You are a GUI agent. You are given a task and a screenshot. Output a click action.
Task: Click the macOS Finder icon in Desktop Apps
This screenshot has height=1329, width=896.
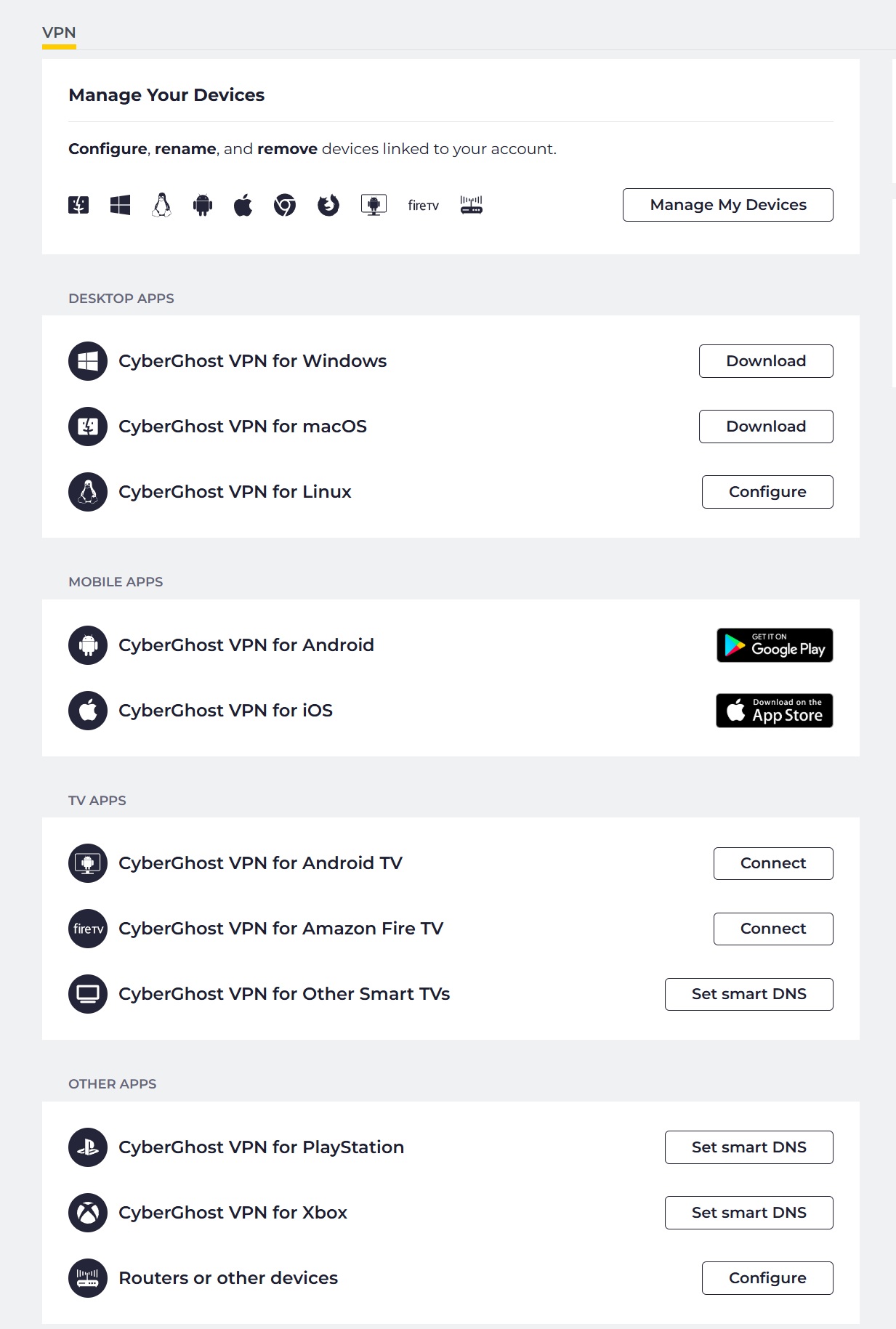[x=88, y=427]
